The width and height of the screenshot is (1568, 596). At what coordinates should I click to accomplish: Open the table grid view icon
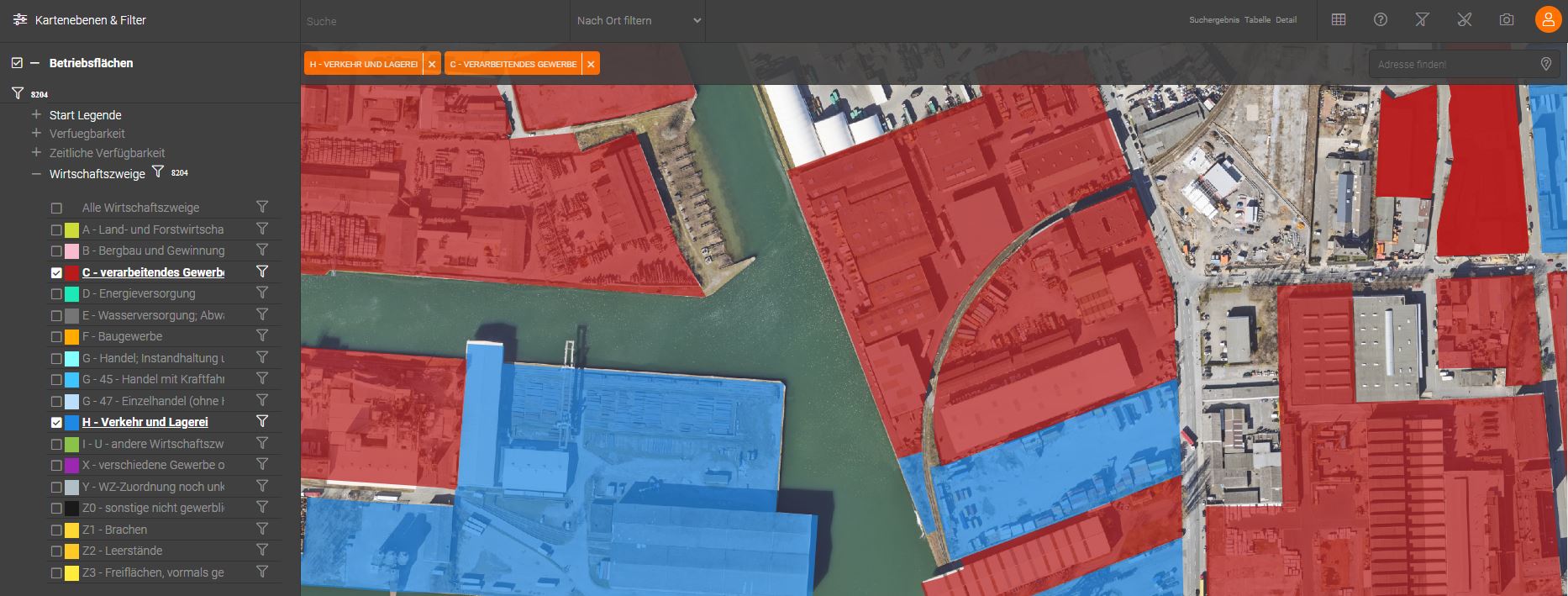point(1339,20)
